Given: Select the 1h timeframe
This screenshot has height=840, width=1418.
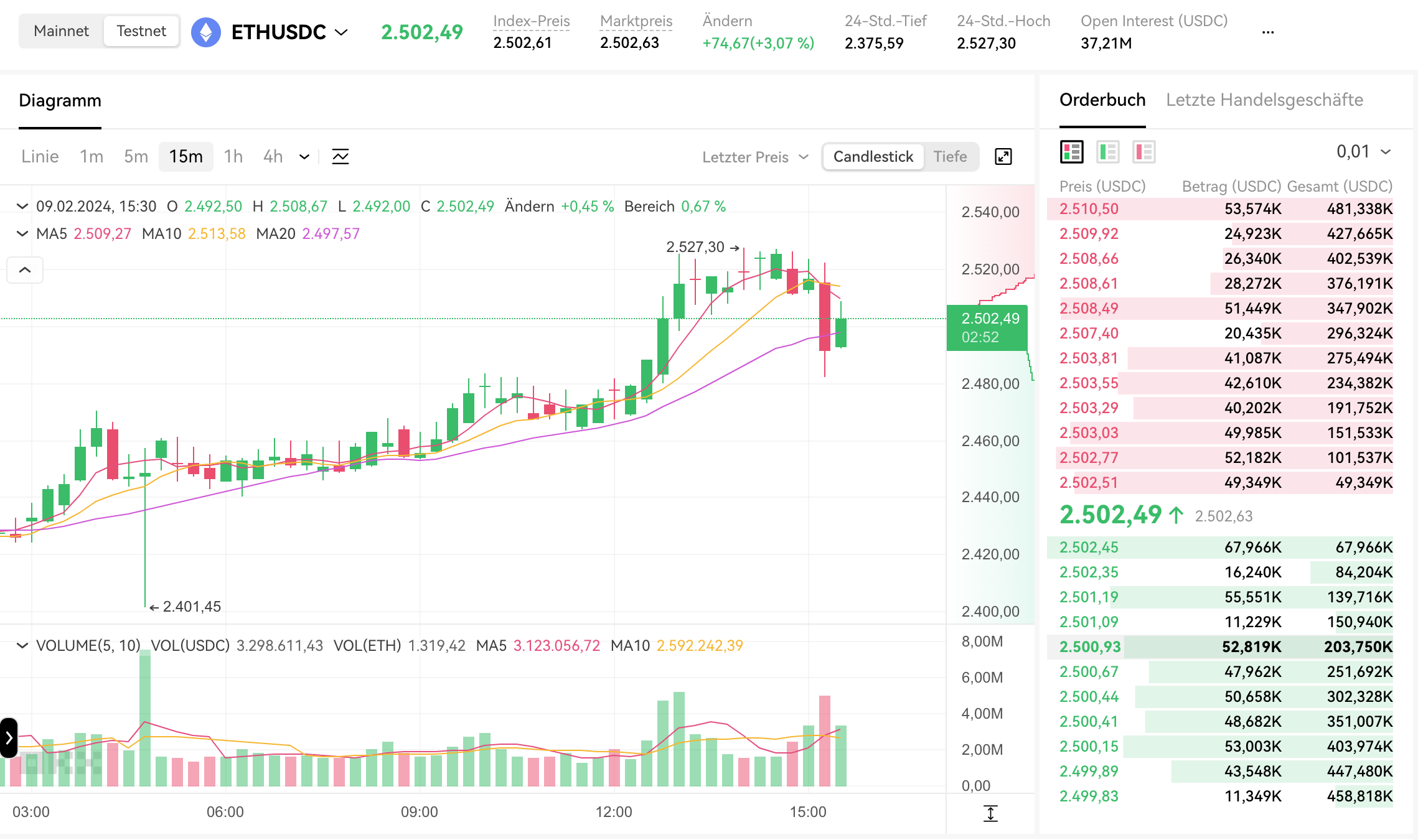Looking at the screenshot, I should coord(233,157).
